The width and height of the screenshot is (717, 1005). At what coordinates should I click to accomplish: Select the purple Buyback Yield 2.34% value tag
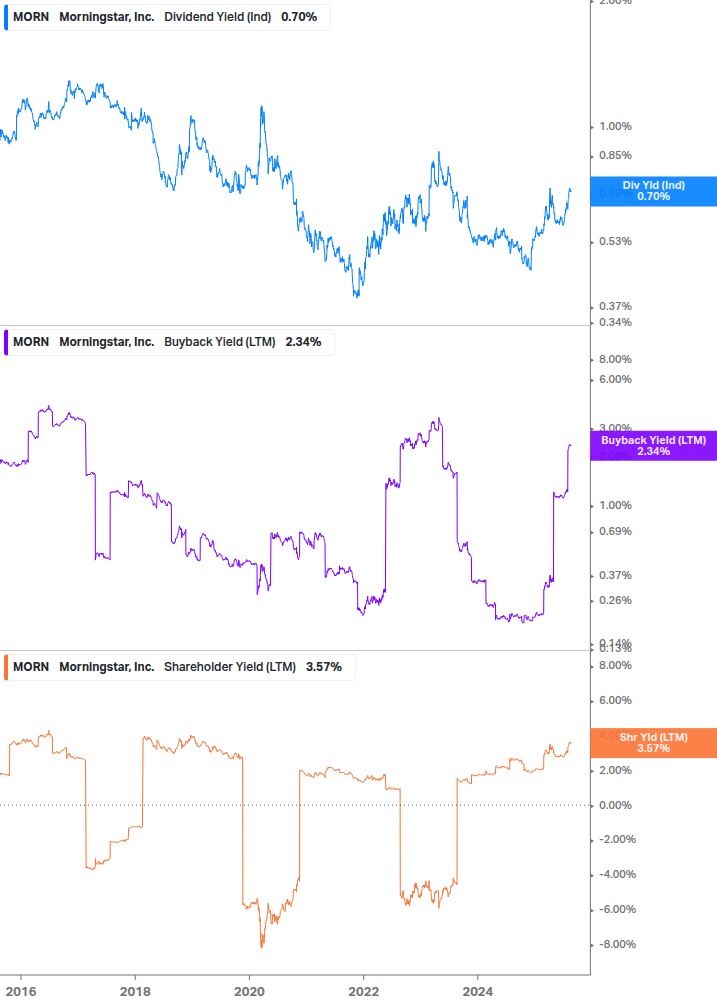coord(654,445)
